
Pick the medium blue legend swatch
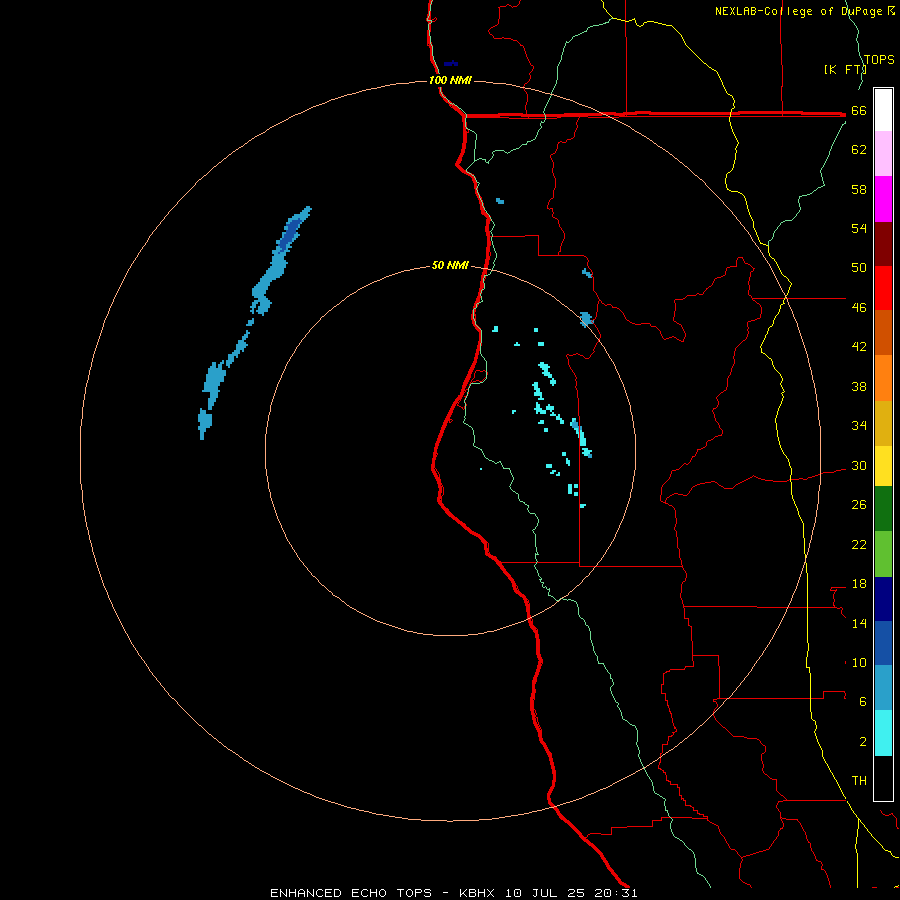pos(883,643)
